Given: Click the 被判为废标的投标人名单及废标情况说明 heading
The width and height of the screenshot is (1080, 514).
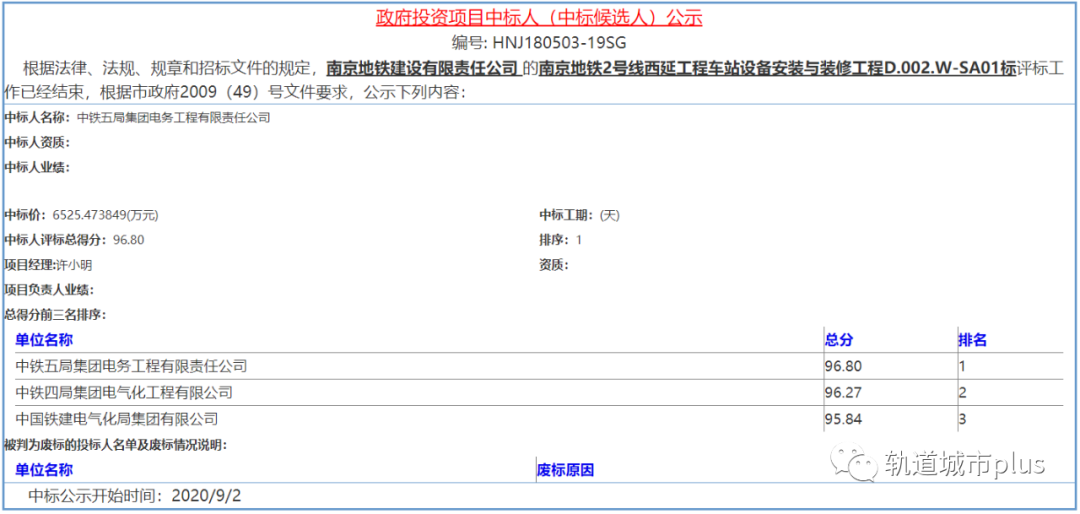Looking at the screenshot, I should 116,445.
